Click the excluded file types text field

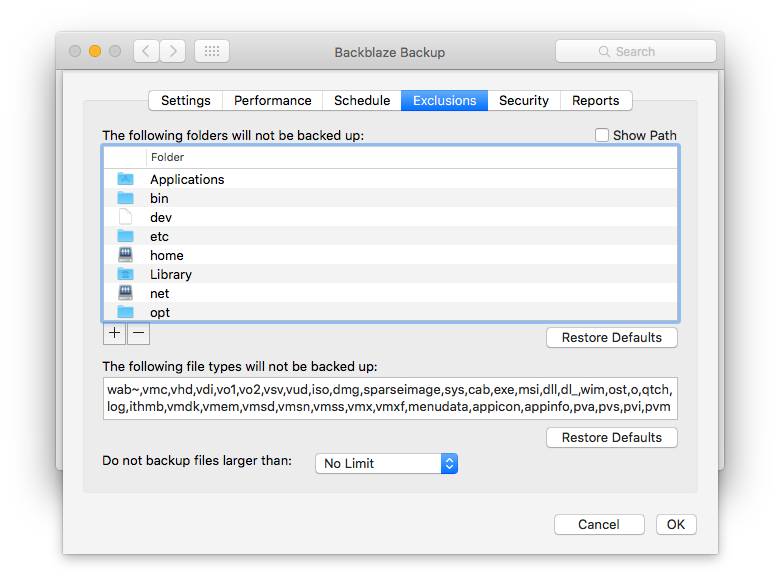(390, 398)
